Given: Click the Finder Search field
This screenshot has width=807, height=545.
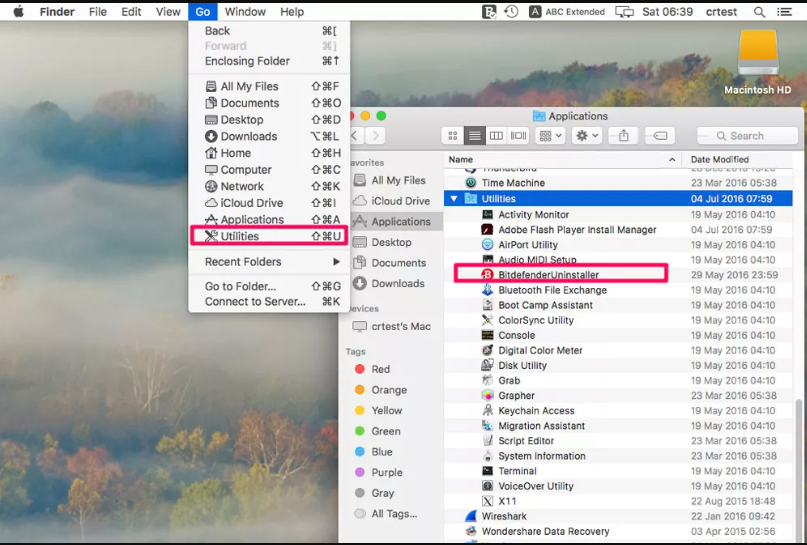Looking at the screenshot, I should [x=747, y=136].
